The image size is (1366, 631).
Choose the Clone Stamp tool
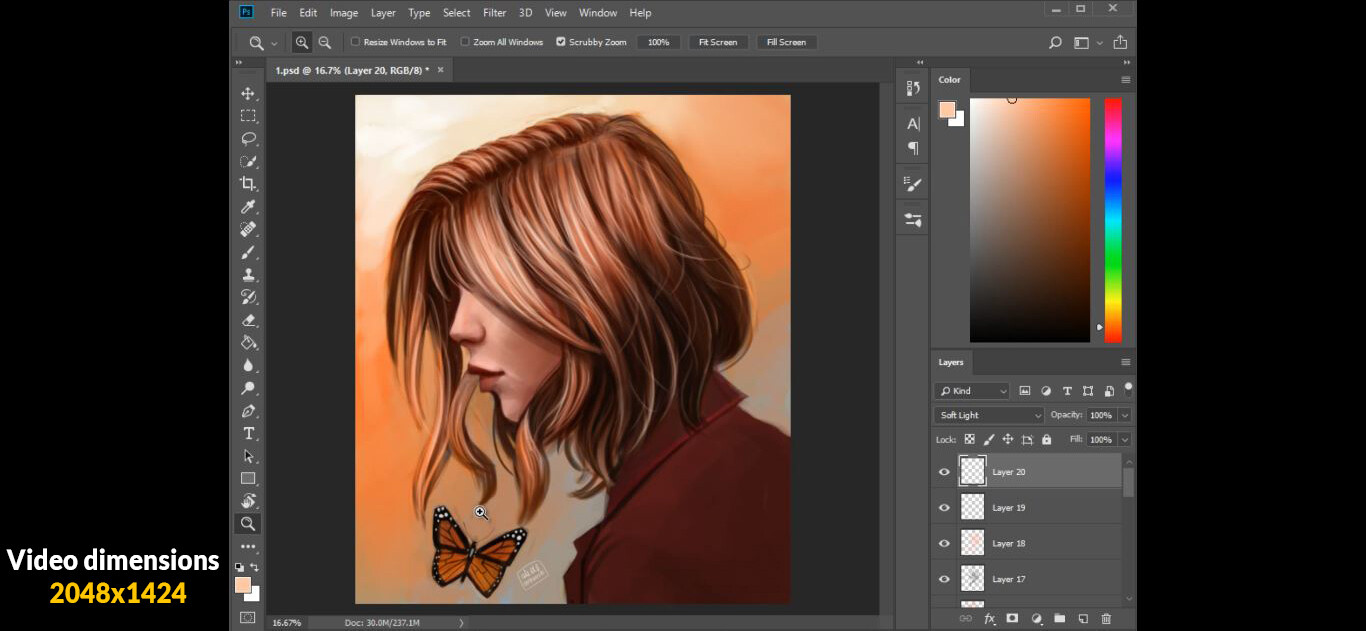tap(248, 274)
